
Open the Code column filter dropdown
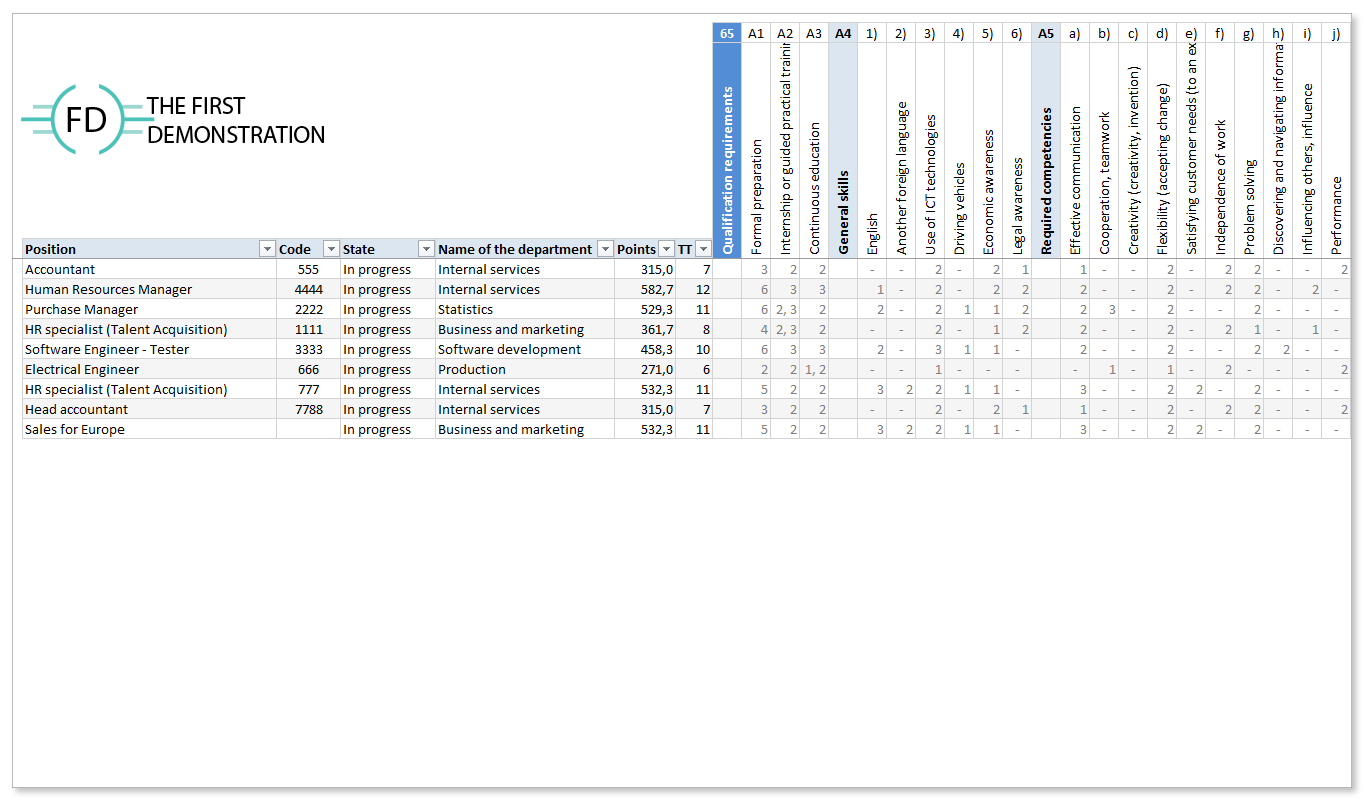pyautogui.click(x=331, y=249)
